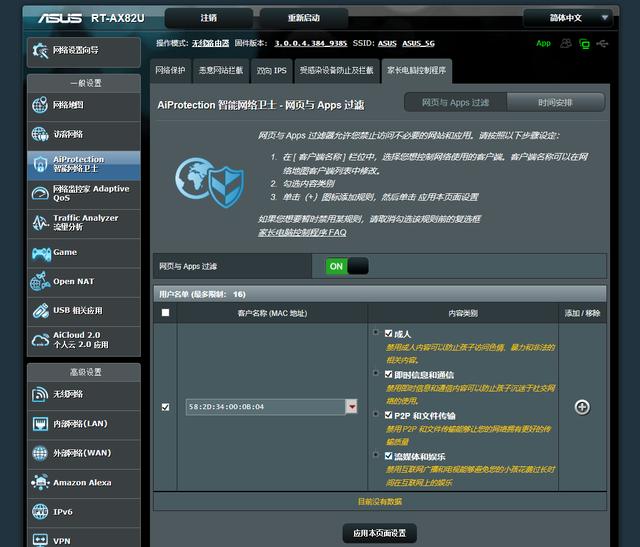This screenshot has width=640, height=547.
Task: Open 家长电脑控制程序 FAQ link
Action: click(302, 232)
